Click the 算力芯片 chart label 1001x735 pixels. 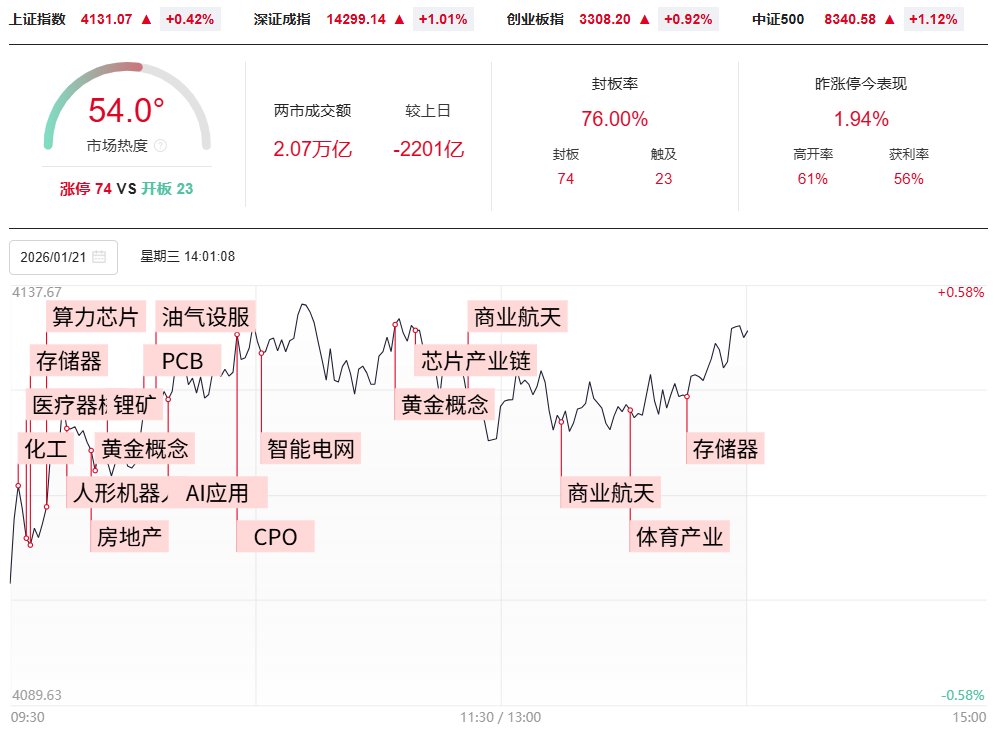coord(96,317)
